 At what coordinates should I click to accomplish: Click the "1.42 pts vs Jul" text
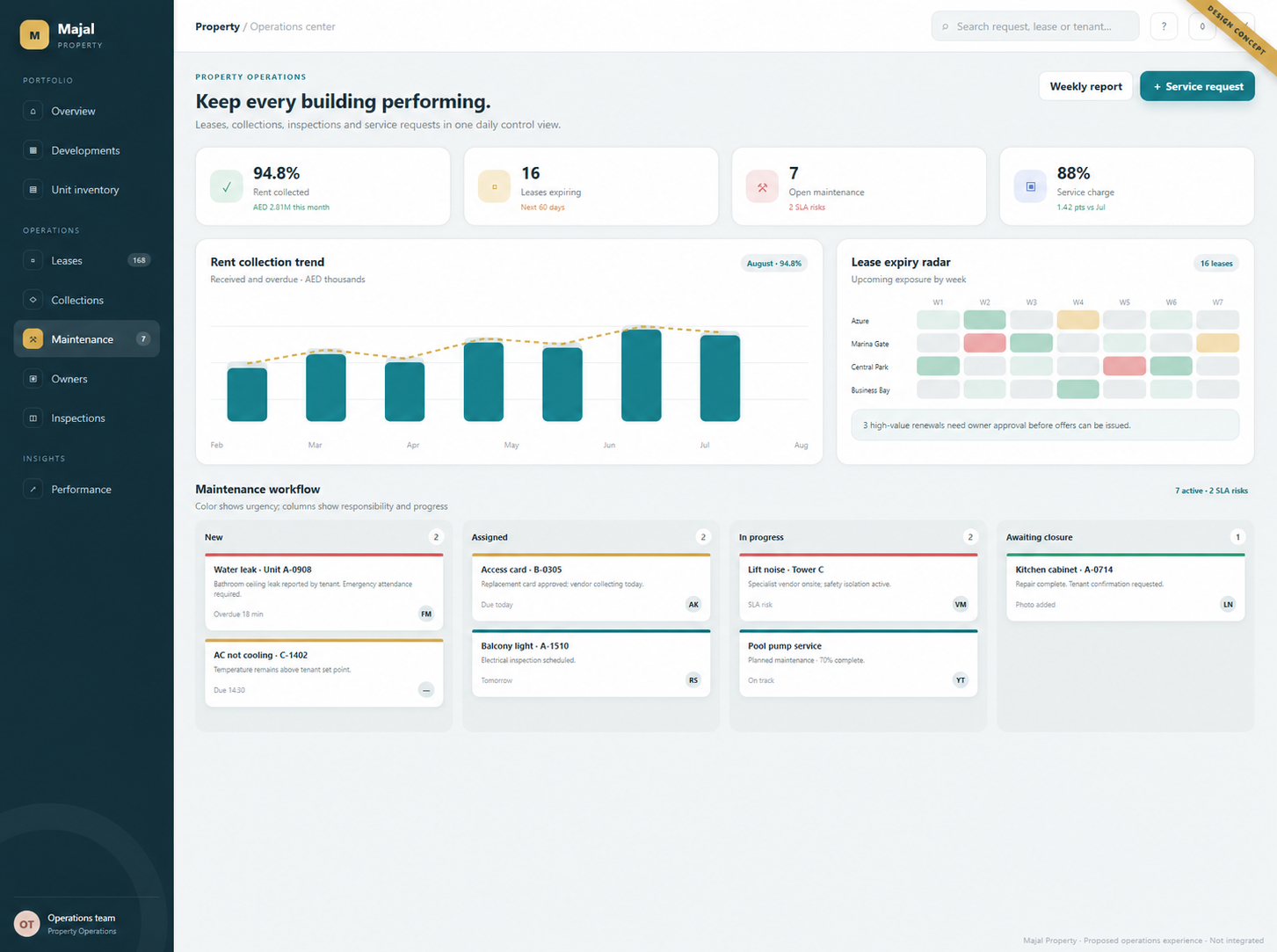[x=1081, y=207]
